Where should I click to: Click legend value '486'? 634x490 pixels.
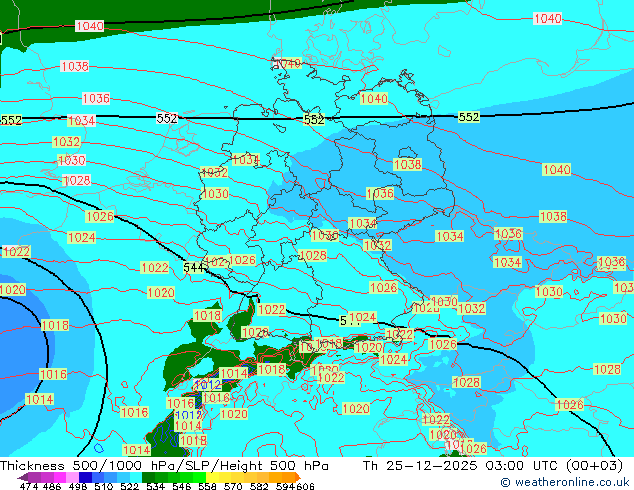(51, 486)
